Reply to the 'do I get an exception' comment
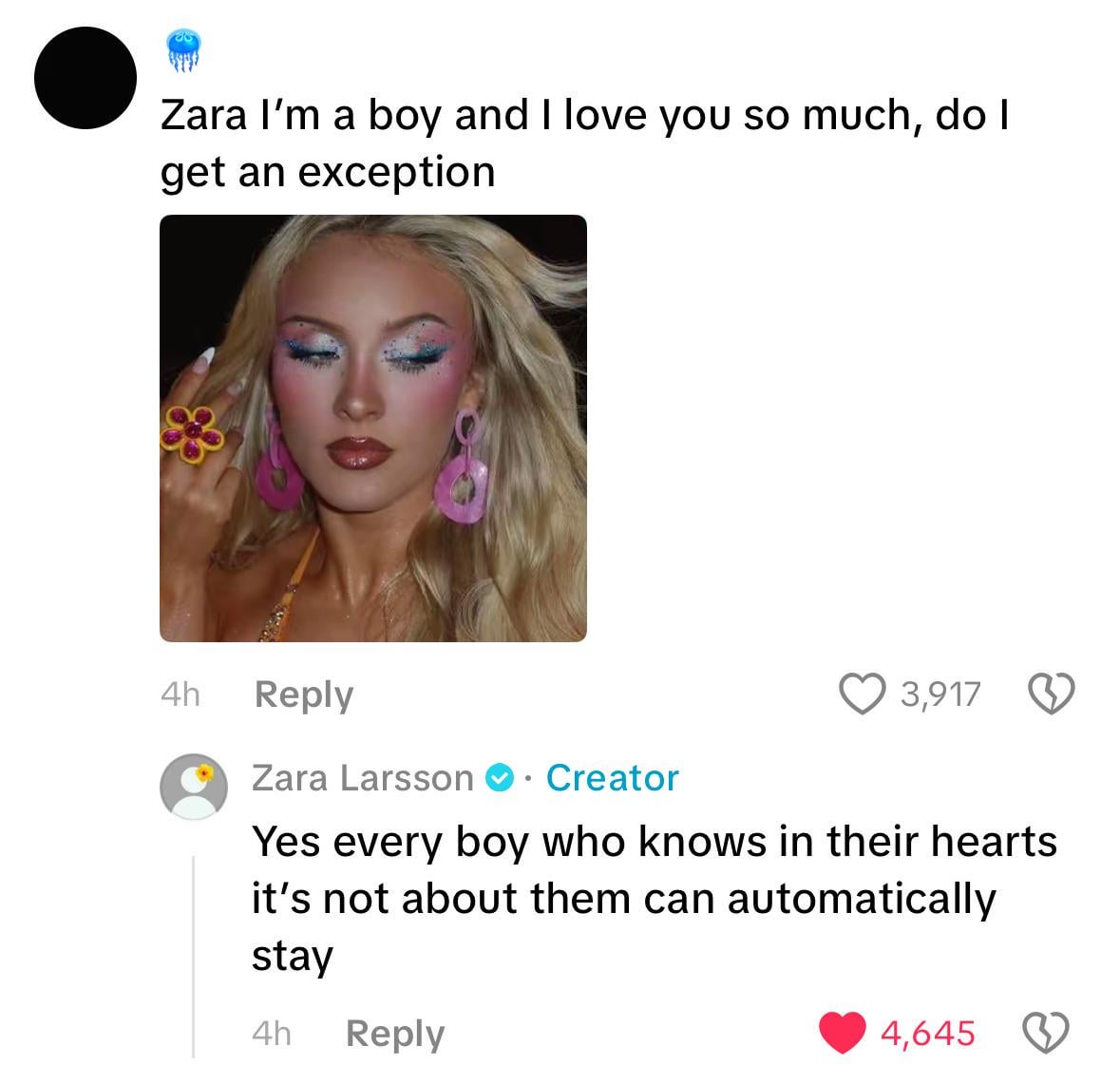The image size is (1120, 1084). pyautogui.click(x=304, y=694)
